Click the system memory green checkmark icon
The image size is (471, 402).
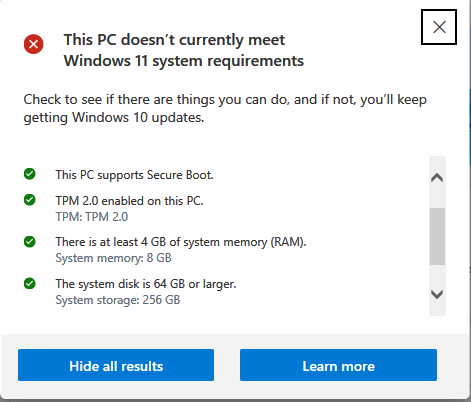click(30, 242)
